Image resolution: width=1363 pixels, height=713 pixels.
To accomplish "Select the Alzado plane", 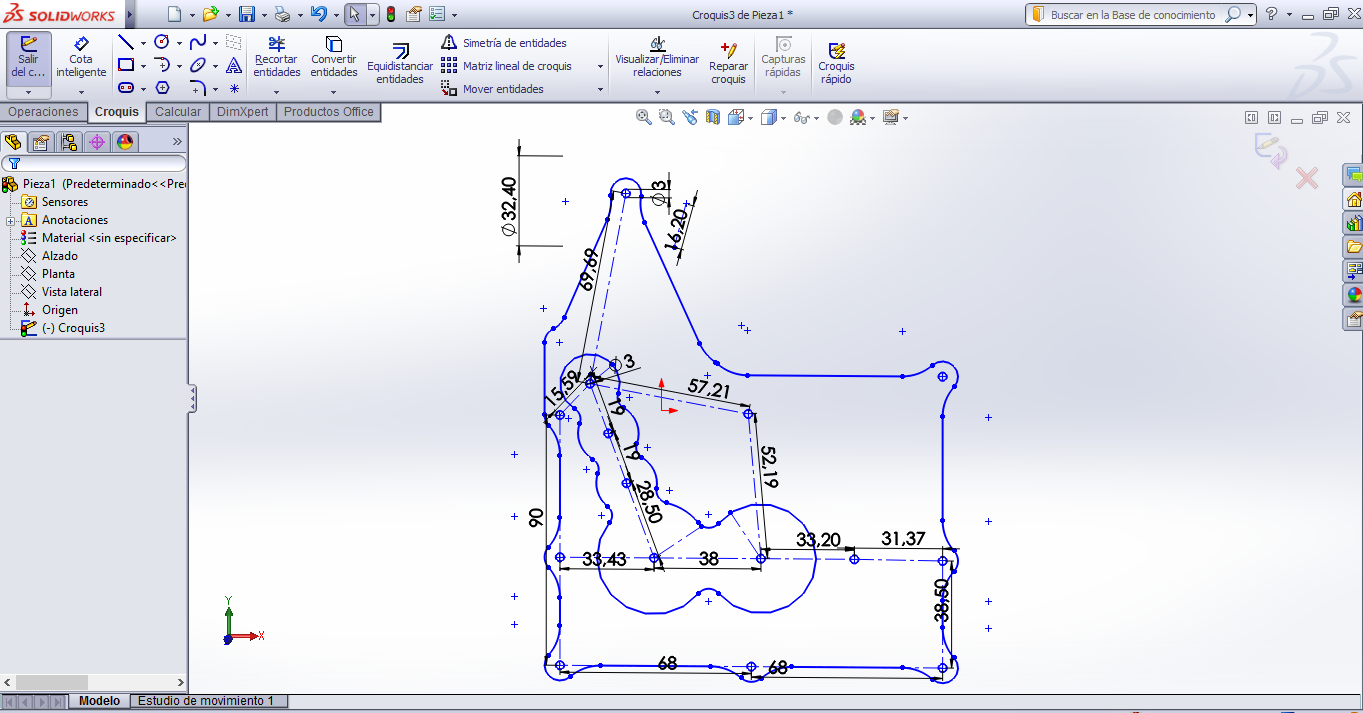I will pyautogui.click(x=50, y=256).
